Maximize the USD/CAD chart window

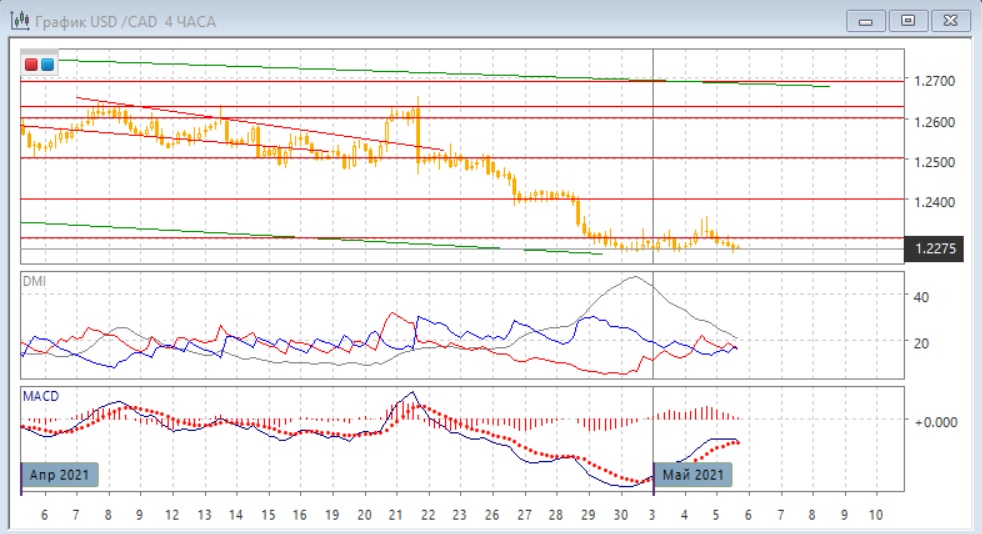coord(908,20)
